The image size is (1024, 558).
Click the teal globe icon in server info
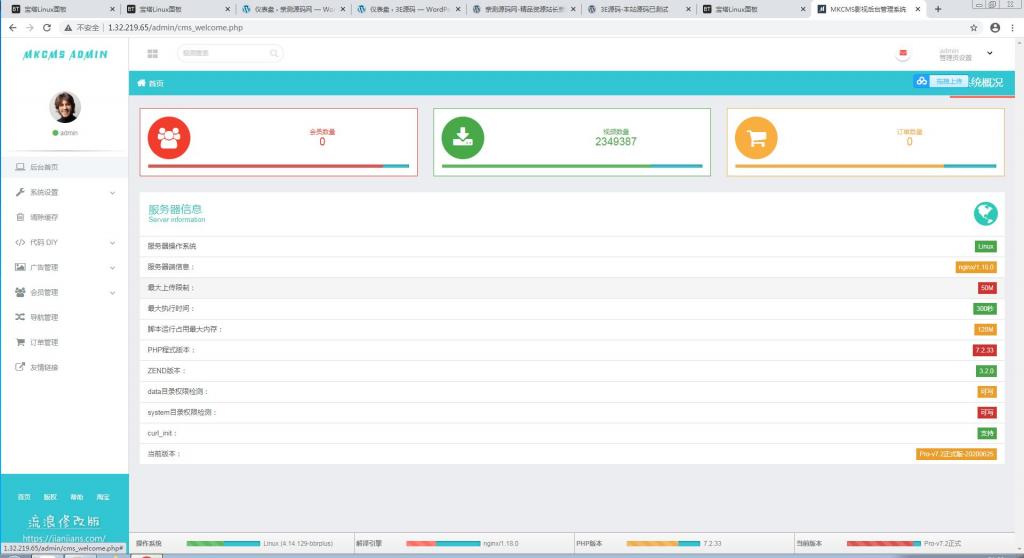(x=985, y=213)
